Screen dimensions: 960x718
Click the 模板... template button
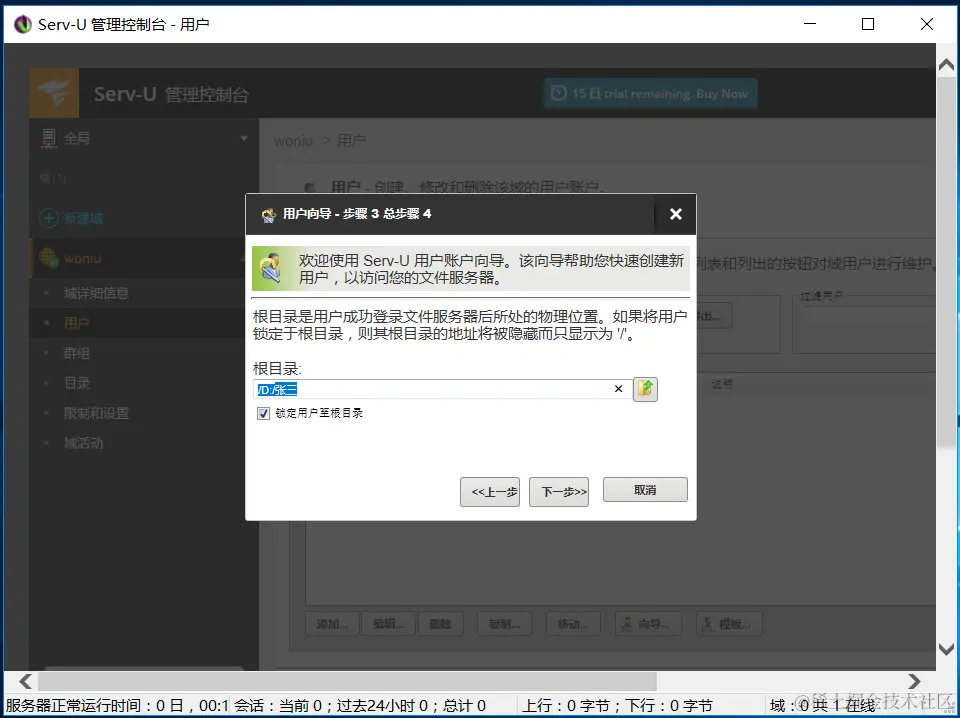[729, 624]
